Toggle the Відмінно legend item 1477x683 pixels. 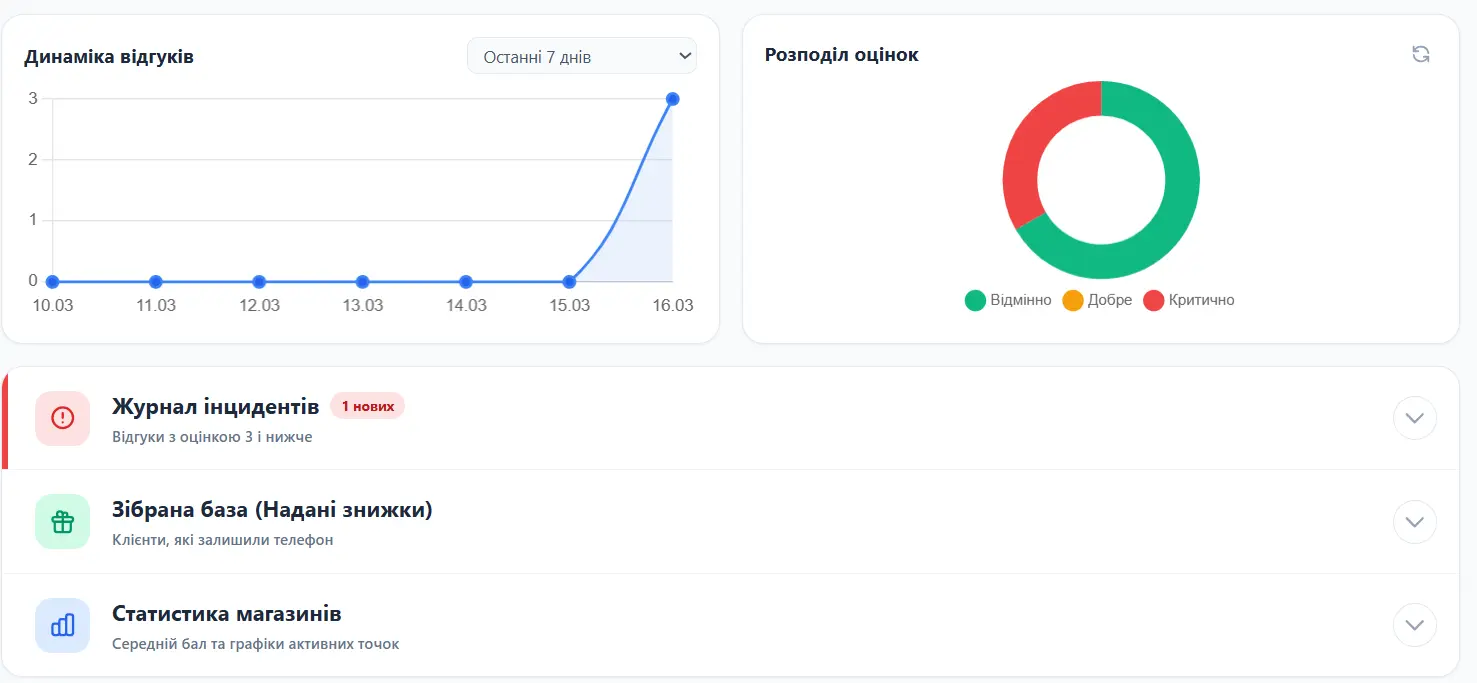[x=1008, y=300]
